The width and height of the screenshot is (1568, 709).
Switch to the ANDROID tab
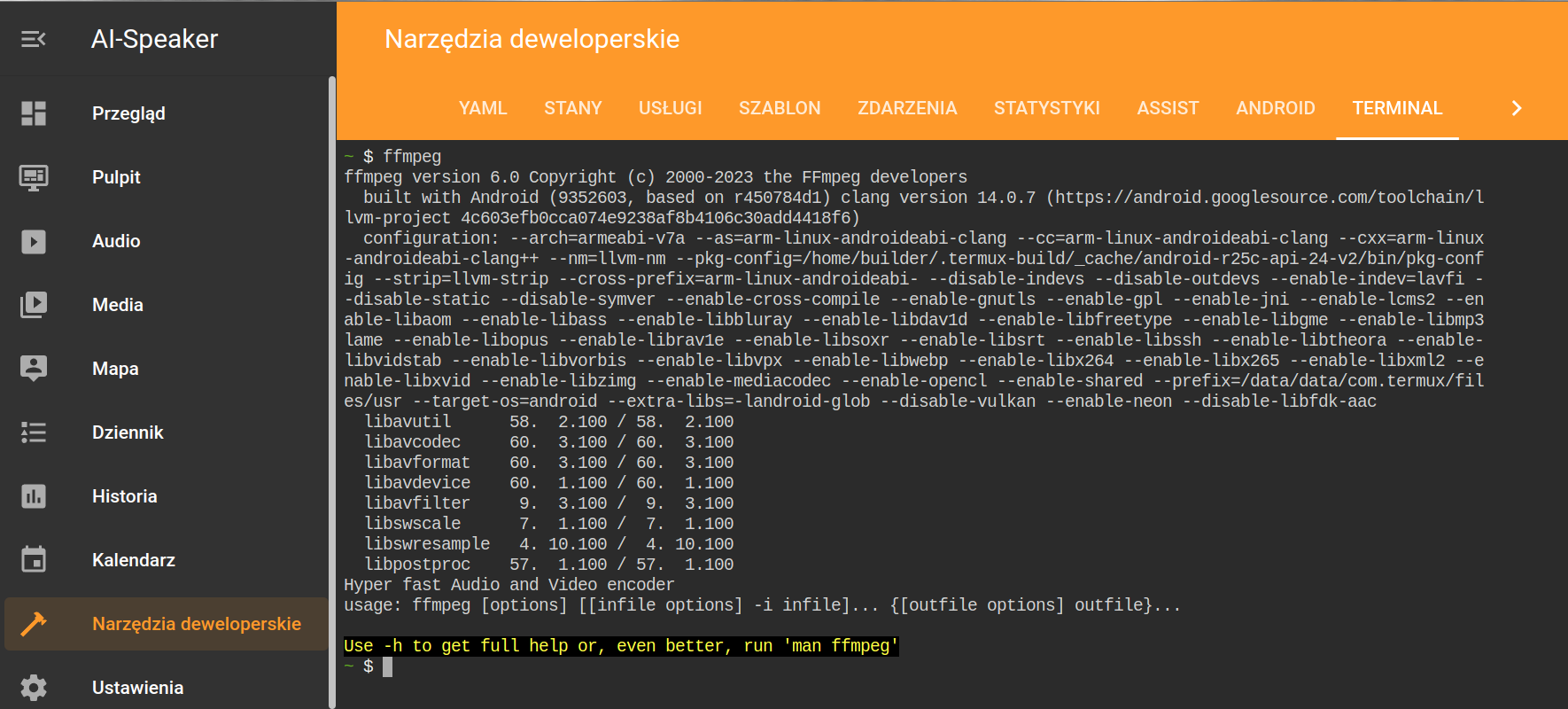[1276, 108]
